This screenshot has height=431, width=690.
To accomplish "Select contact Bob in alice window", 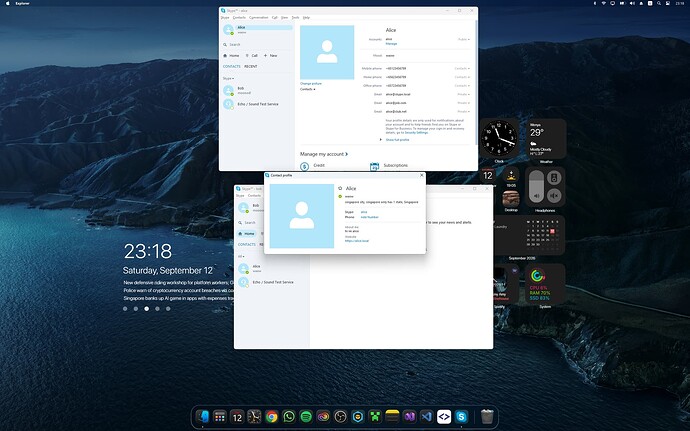I will (257, 90).
